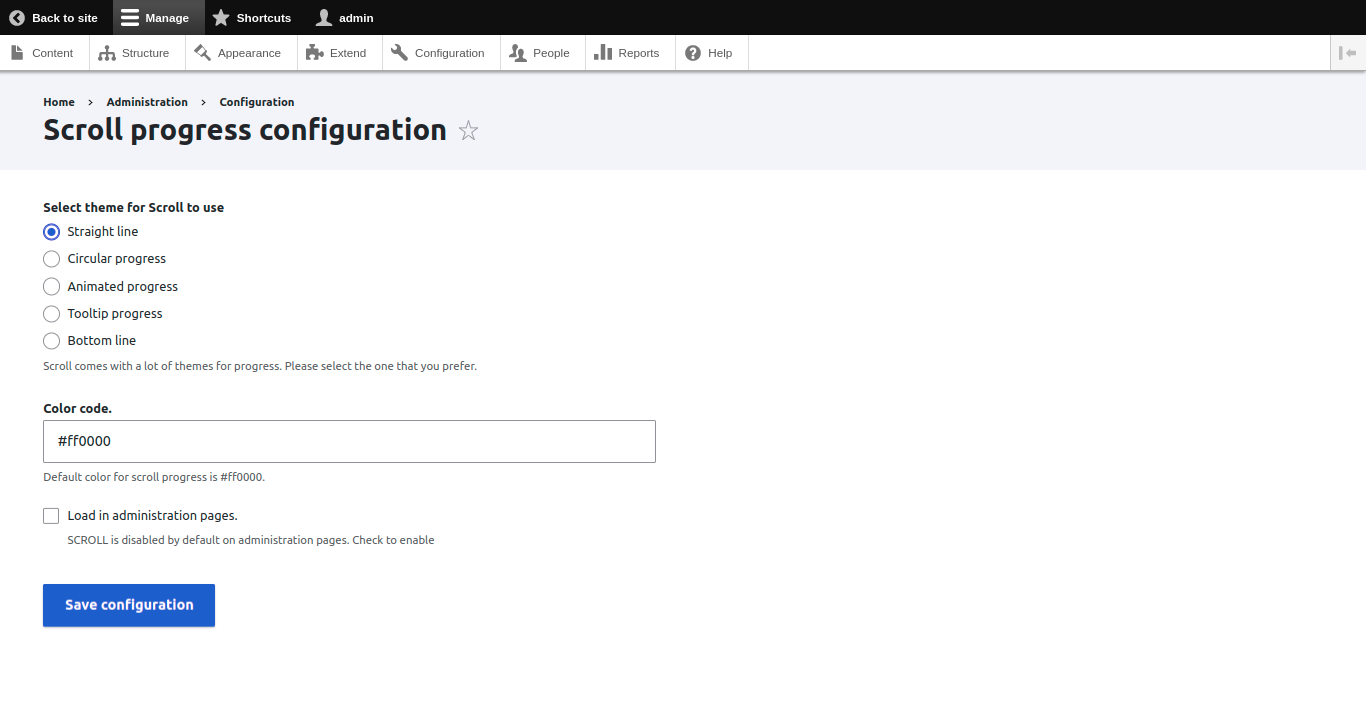Select the Bottom line radio option

[51, 340]
